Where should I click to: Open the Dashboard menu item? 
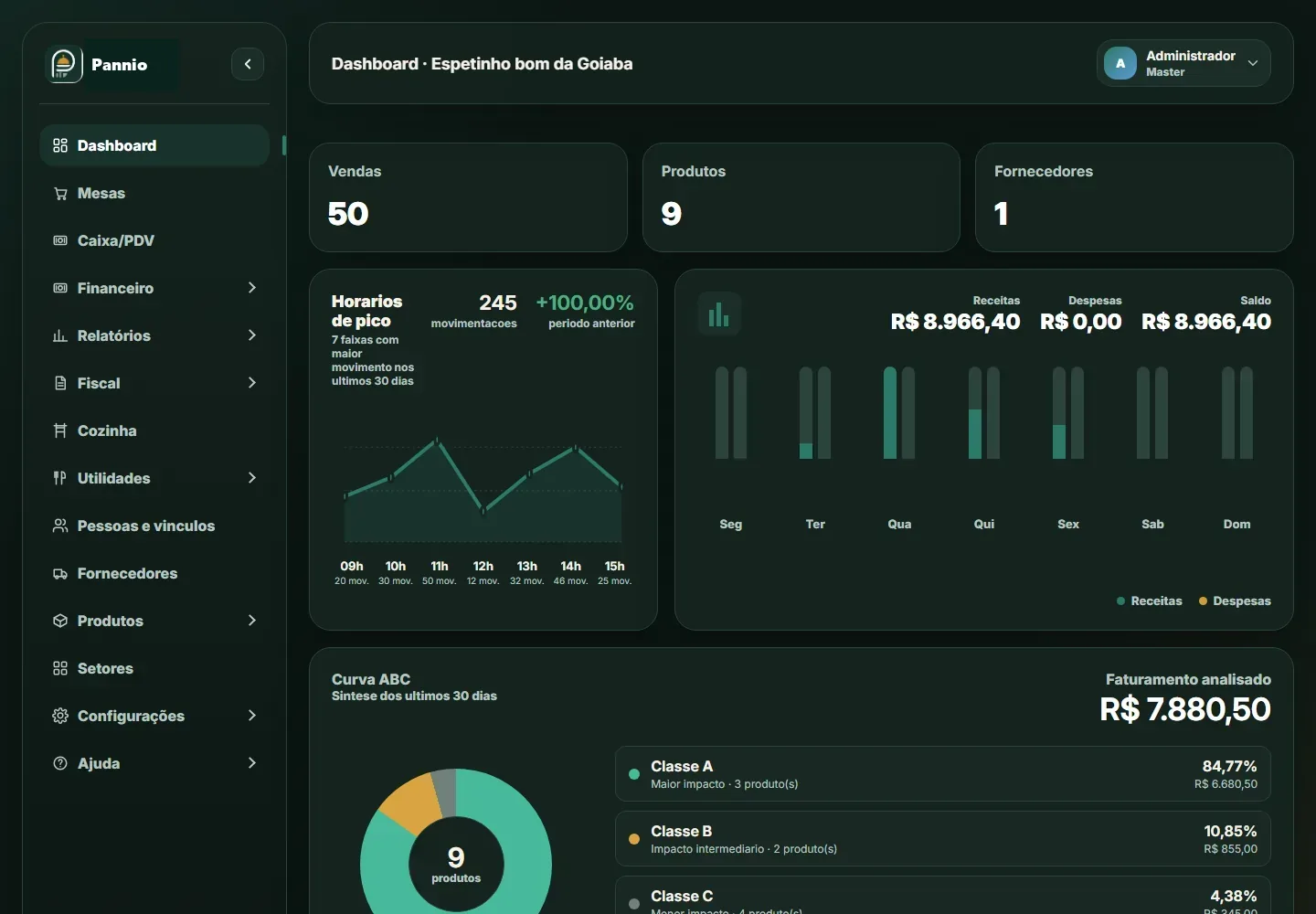point(154,145)
